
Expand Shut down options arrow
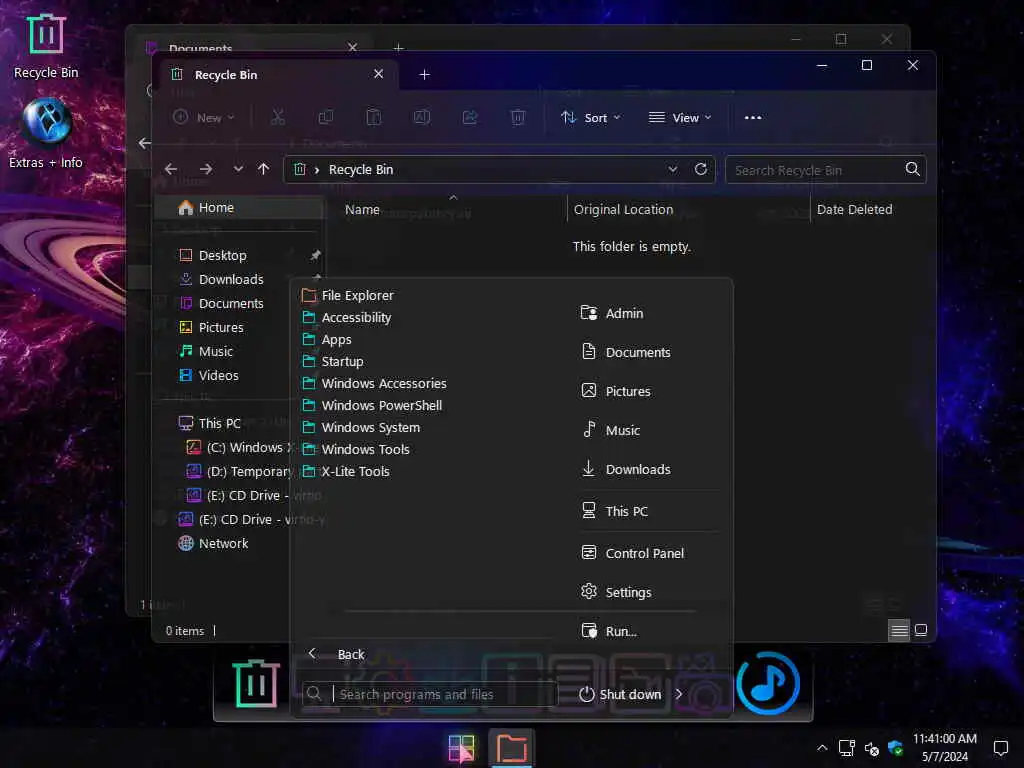679,694
